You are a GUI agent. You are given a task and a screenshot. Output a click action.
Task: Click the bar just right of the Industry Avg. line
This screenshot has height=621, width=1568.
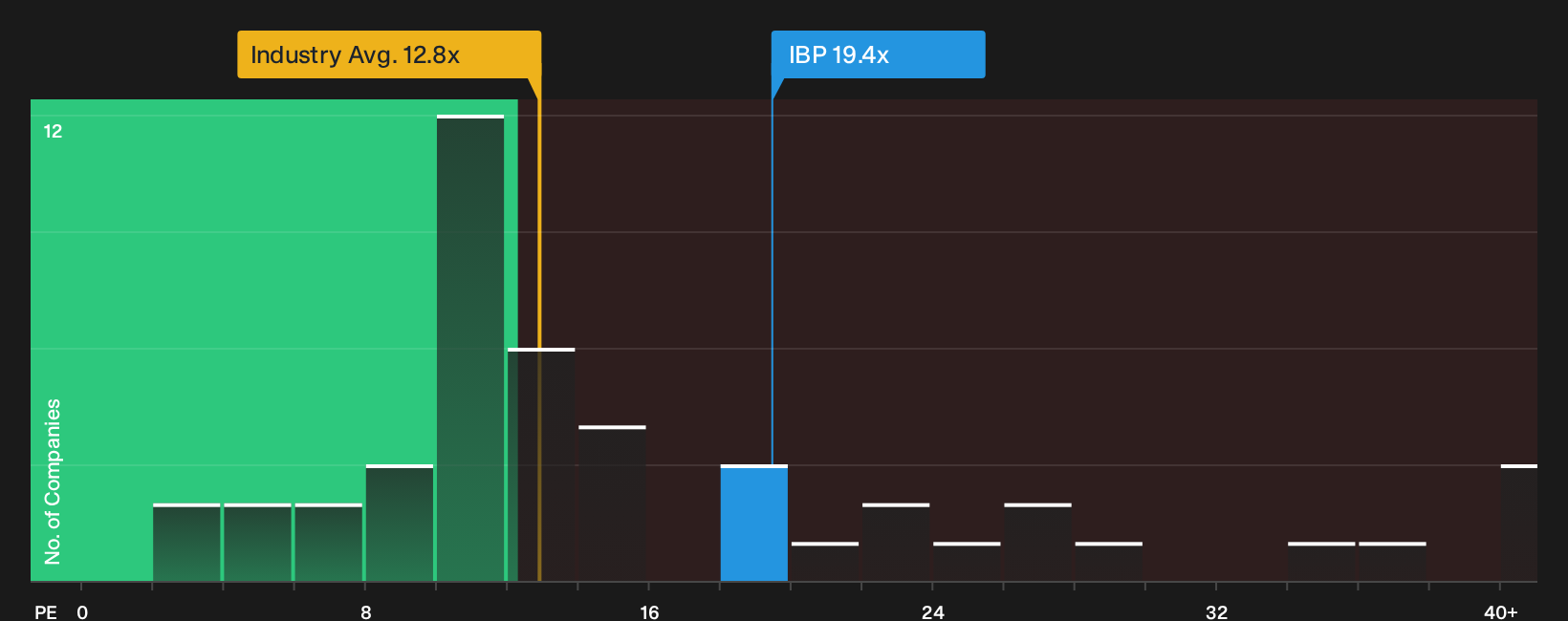541,464
